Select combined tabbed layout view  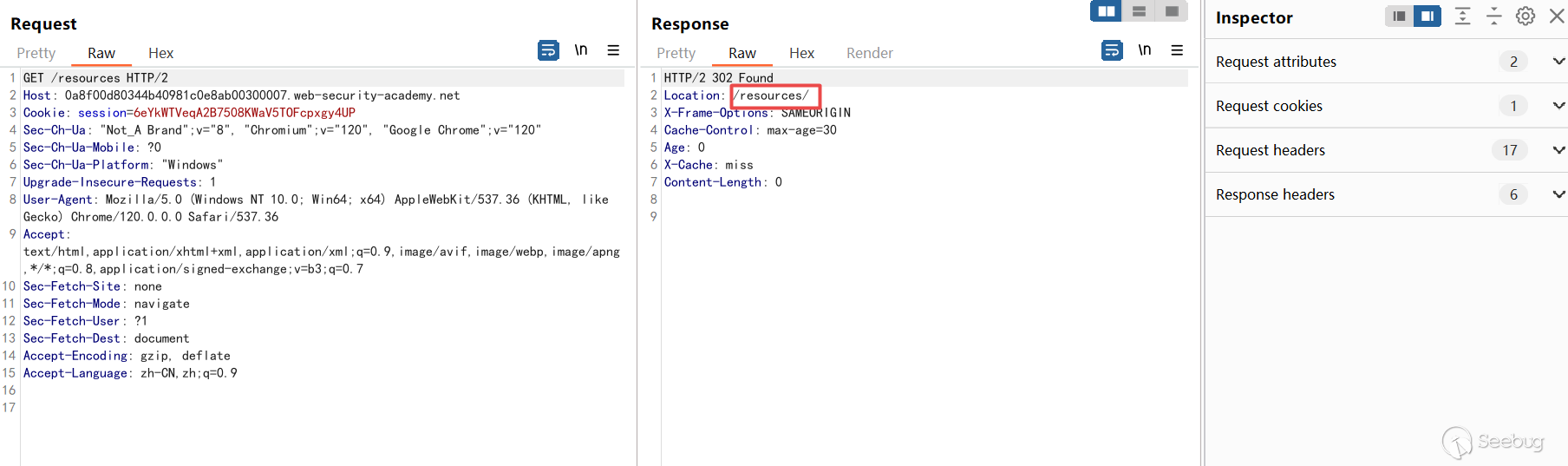1172,11
